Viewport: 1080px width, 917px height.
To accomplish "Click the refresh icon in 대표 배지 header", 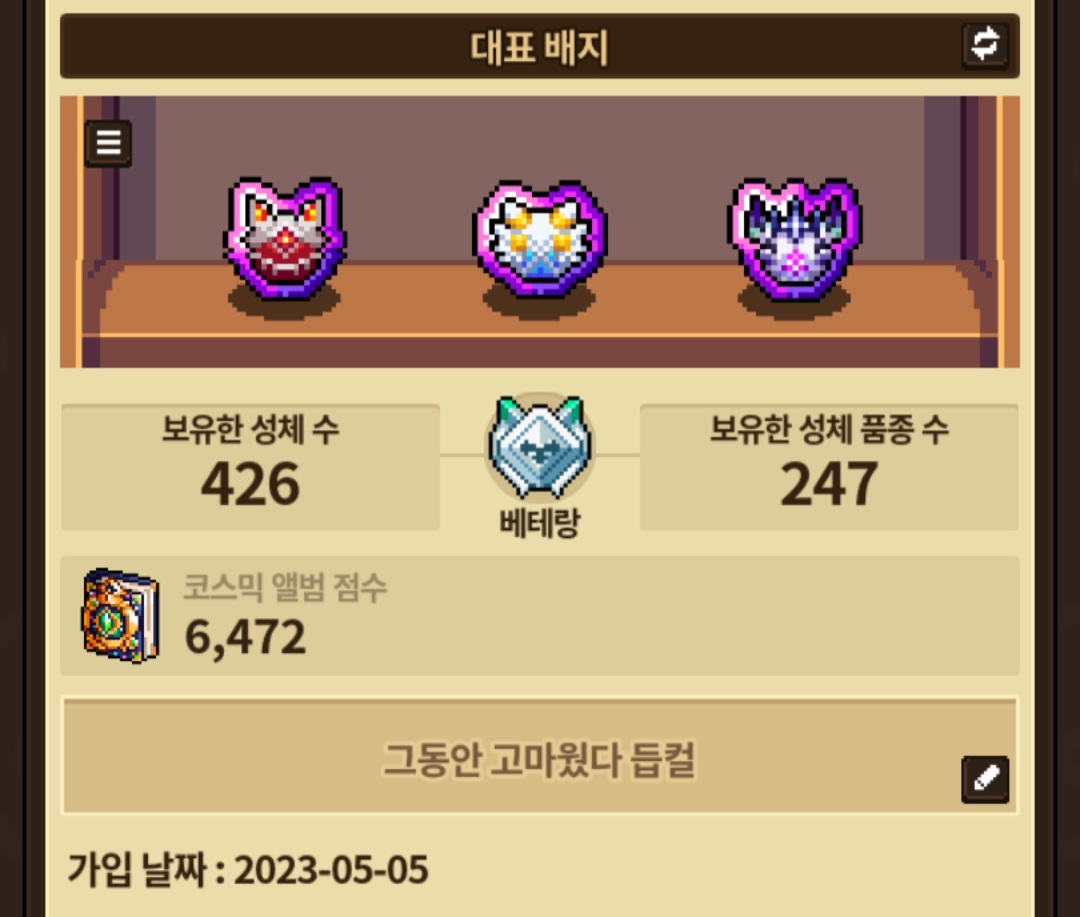I will coord(985,45).
